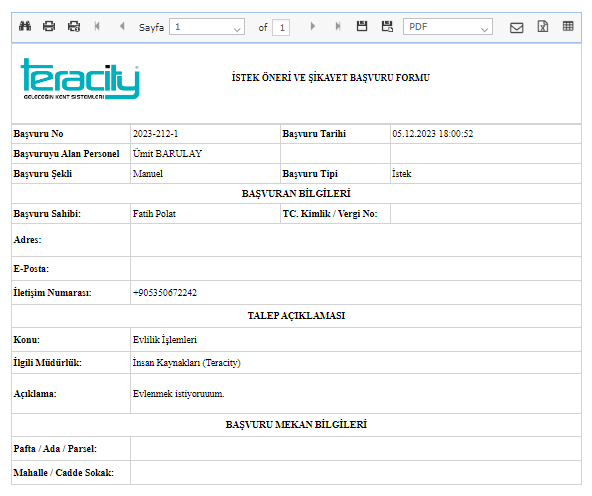The image size is (592, 496).
Task: Click the Evlilik İşlemleri subject text
Action: click(165, 340)
